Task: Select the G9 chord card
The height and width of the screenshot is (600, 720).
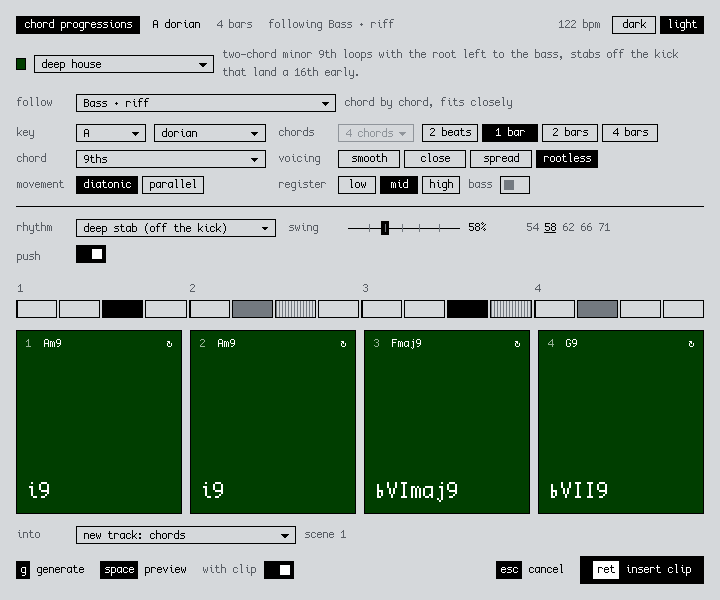Action: click(621, 422)
